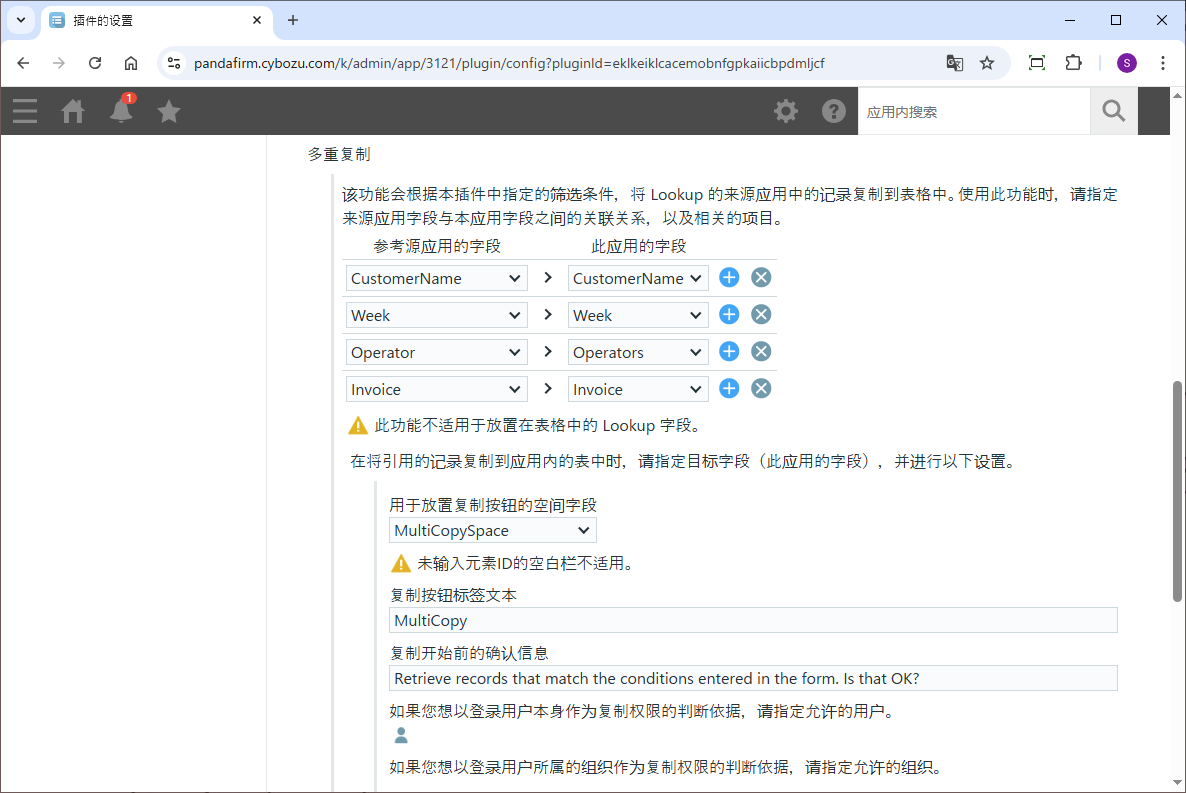Viewport: 1186px width, 793px height.
Task: Open the notifications bell
Action: tap(121, 111)
